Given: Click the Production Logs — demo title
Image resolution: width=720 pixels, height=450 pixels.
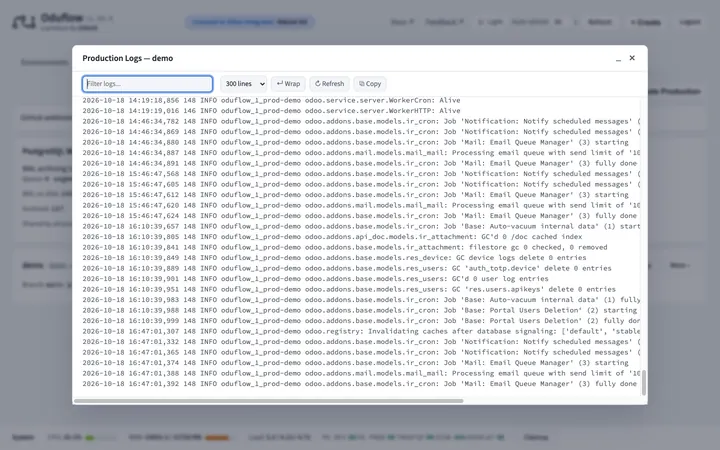Looking at the screenshot, I should coord(128,58).
